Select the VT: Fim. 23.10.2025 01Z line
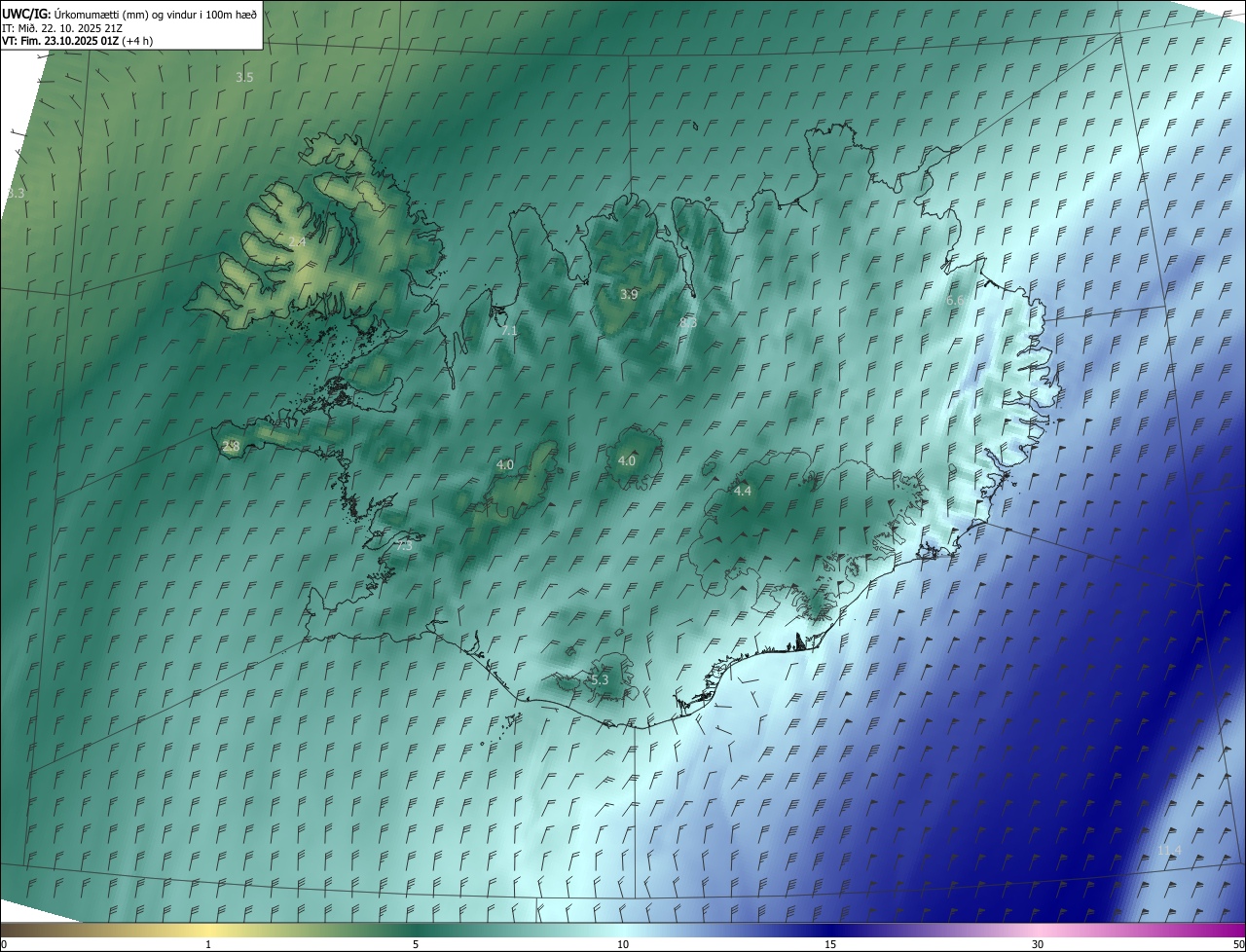1246x952 pixels. click(78, 41)
